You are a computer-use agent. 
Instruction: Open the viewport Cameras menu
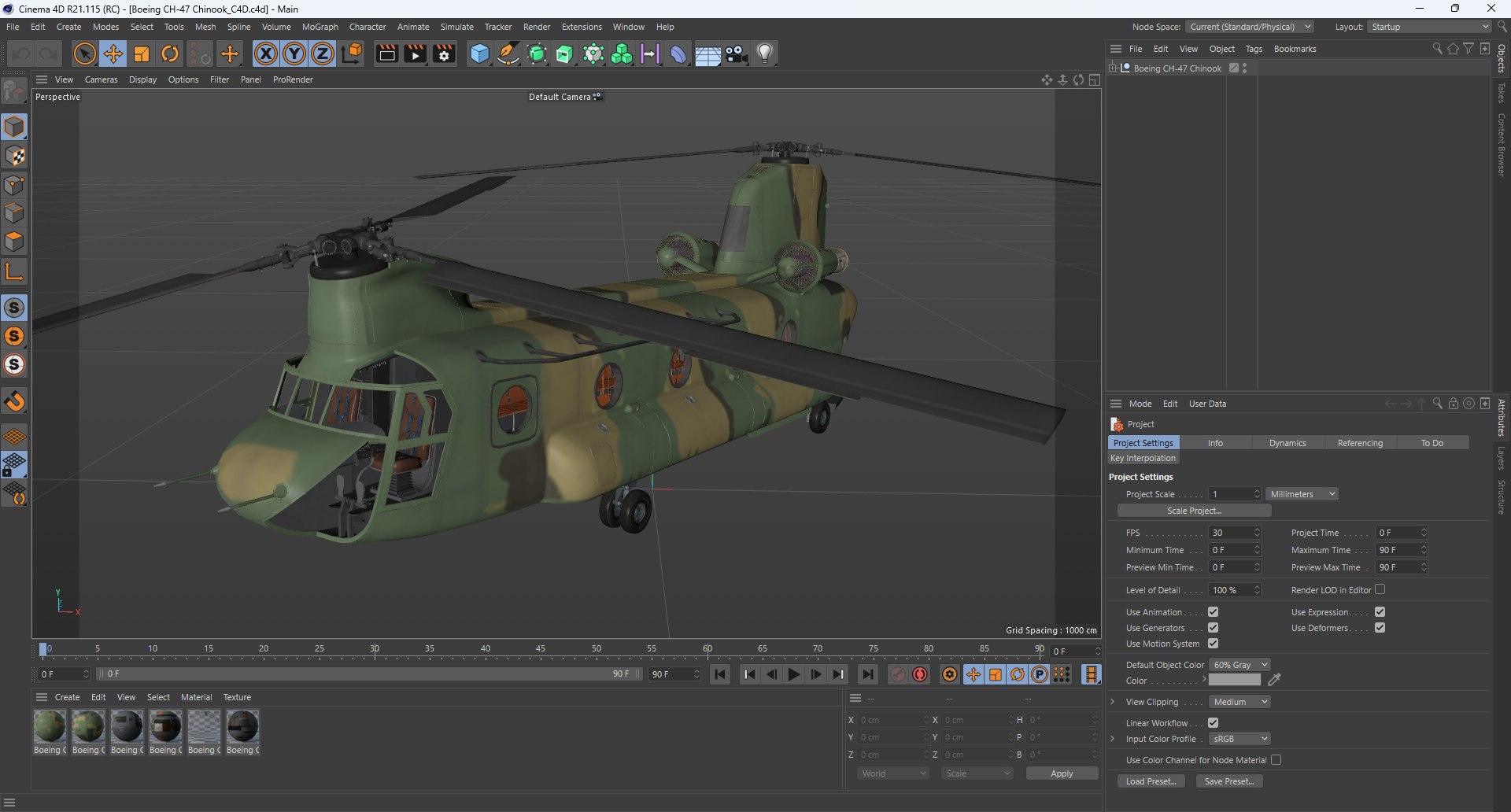(101, 79)
